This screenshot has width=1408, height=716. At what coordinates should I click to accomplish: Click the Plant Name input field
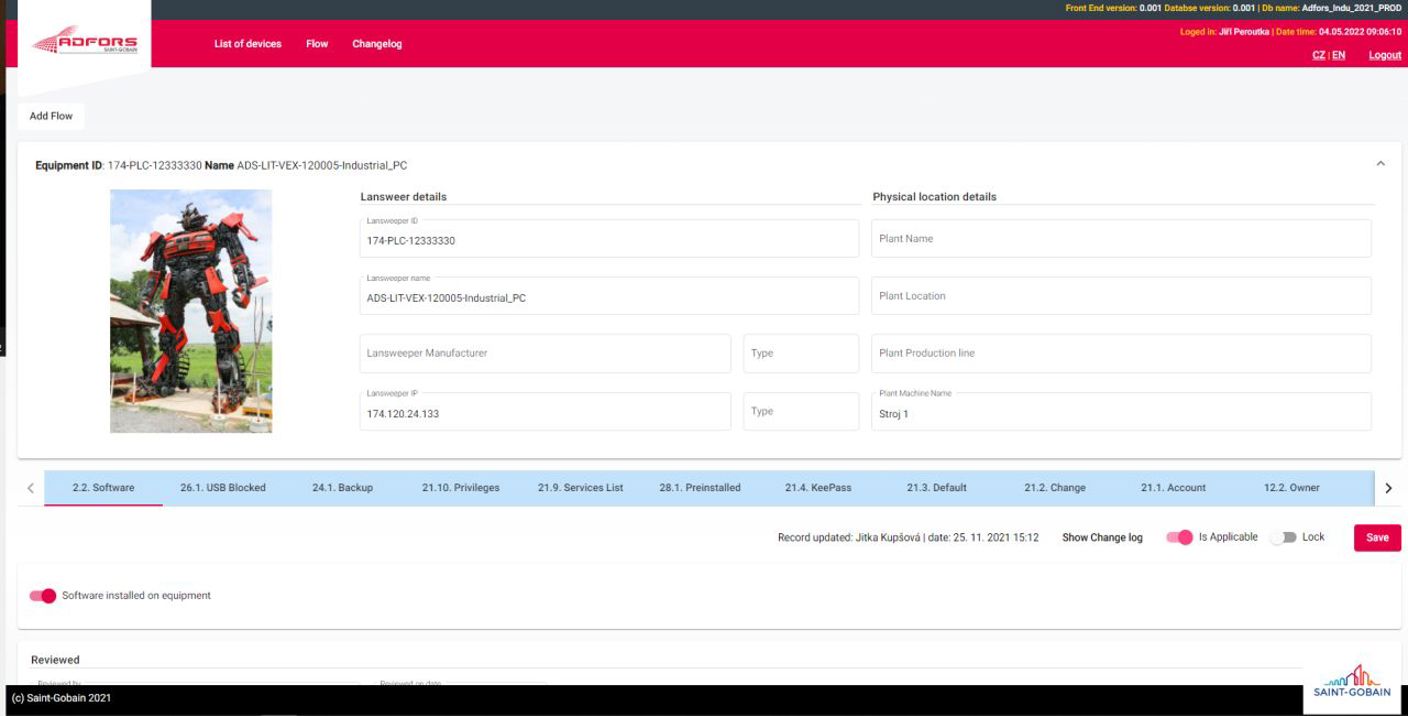1120,239
